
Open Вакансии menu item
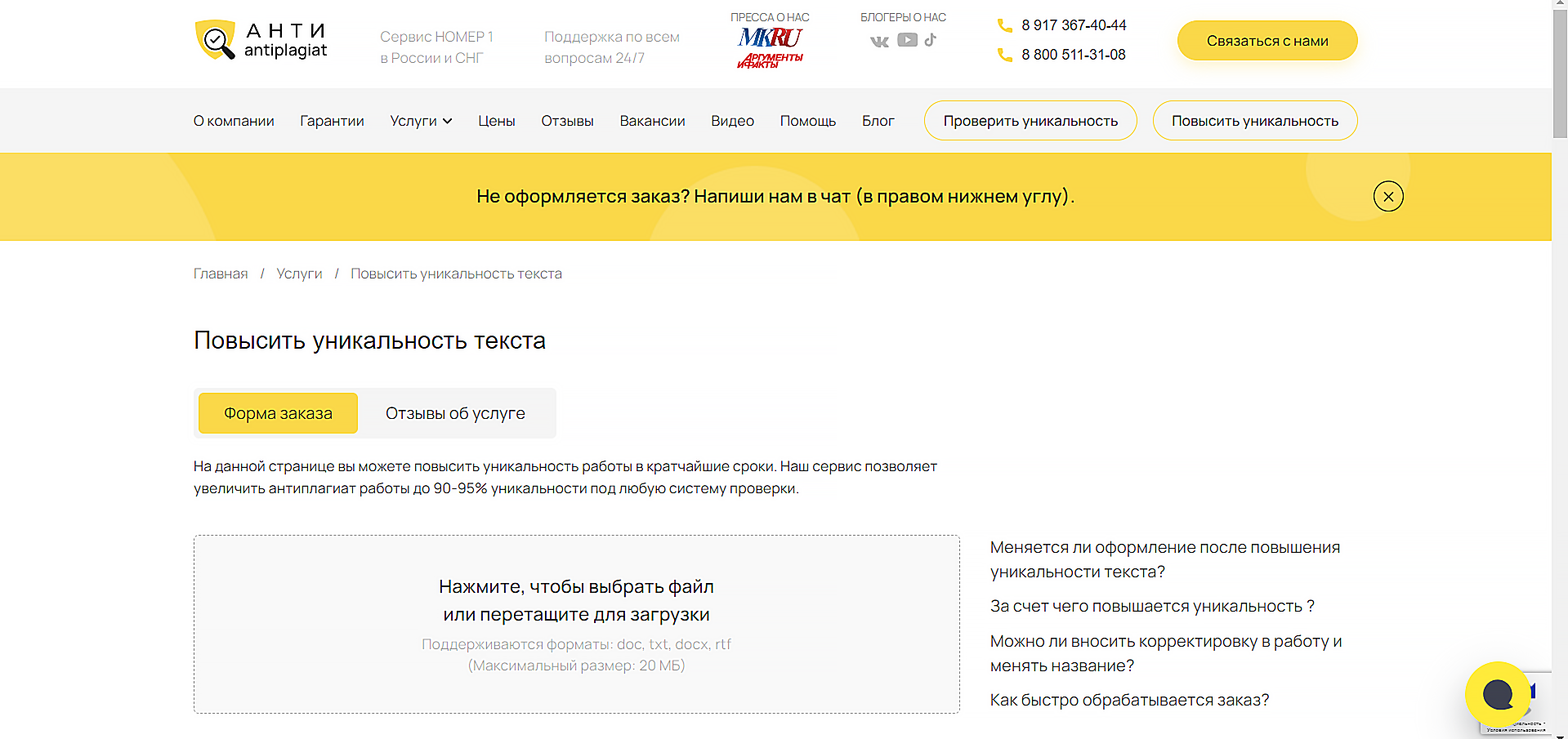tap(652, 121)
